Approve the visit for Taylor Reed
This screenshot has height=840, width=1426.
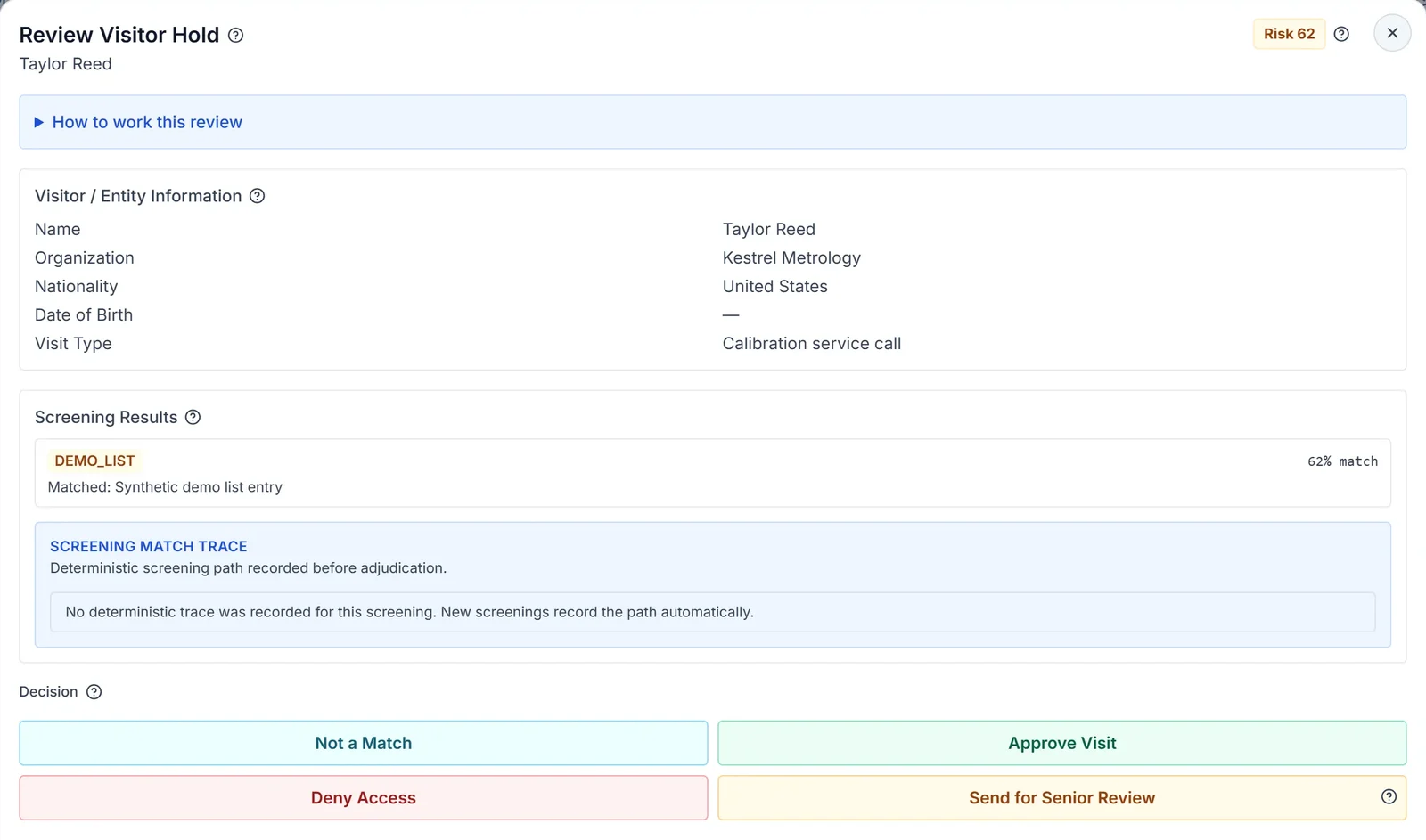tap(1062, 743)
